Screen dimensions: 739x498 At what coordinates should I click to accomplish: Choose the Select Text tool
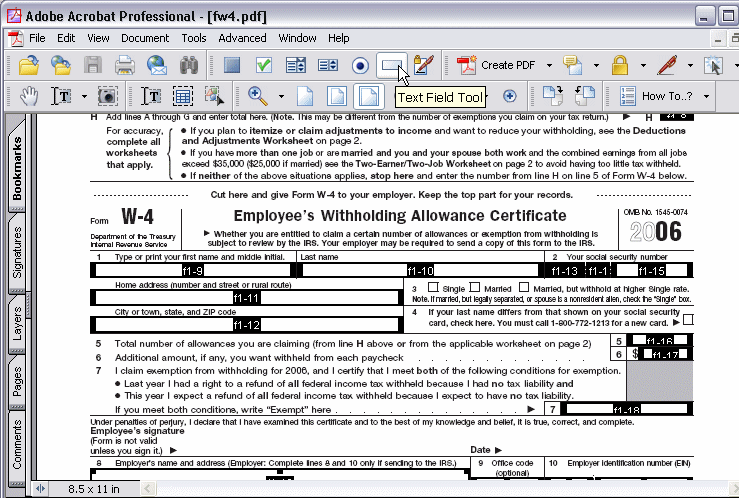151,96
